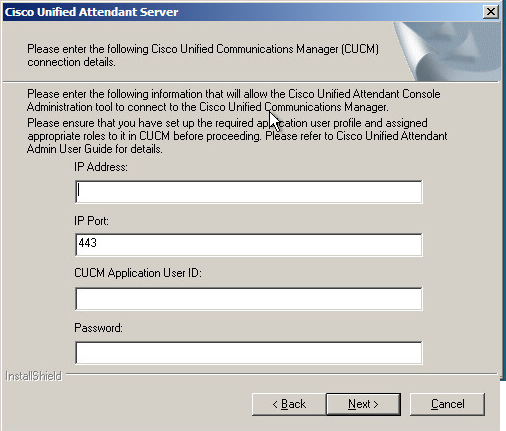506x431 pixels.
Task: Click the application user profile instructions paragraph
Action: click(237, 130)
